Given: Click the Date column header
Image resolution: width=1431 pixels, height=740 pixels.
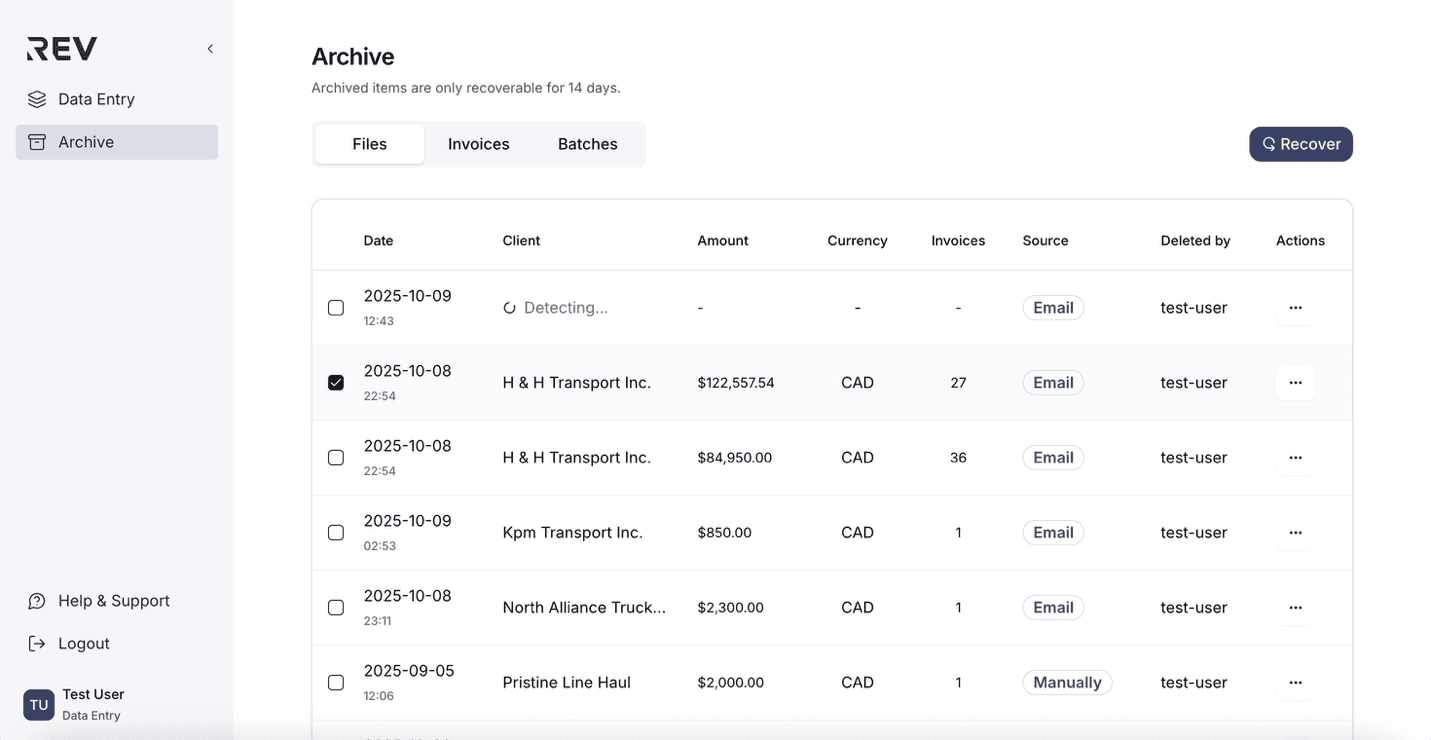Looking at the screenshot, I should point(378,241).
